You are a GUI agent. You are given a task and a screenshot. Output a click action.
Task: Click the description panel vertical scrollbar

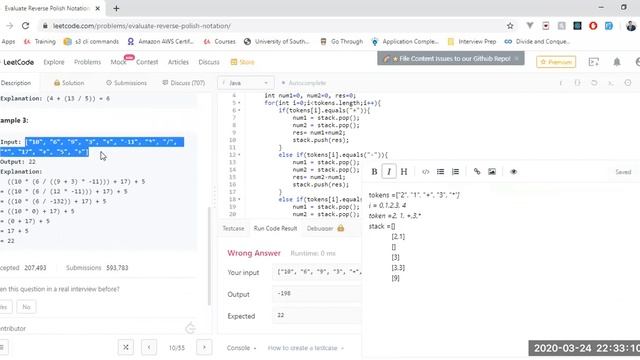pos(210,256)
